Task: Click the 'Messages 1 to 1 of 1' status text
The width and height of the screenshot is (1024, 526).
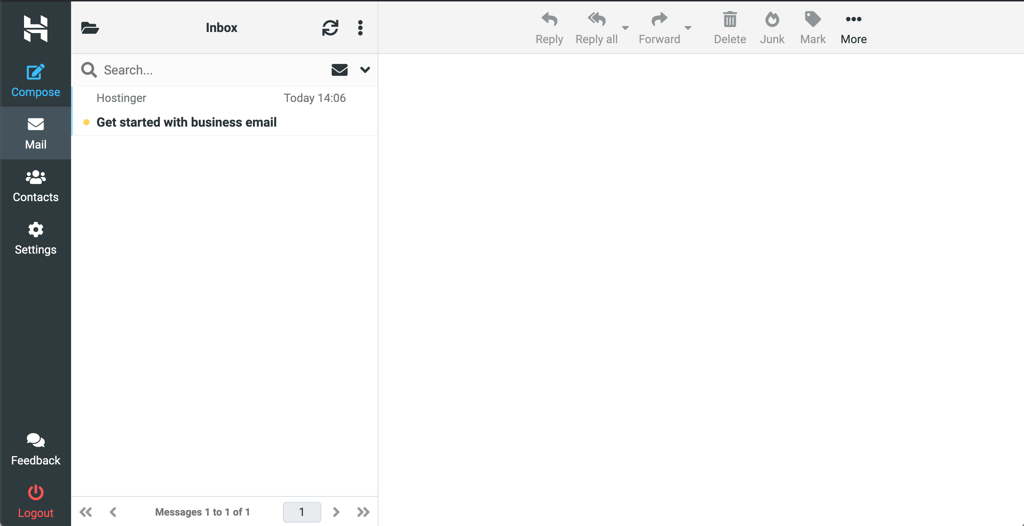Action: pyautogui.click(x=202, y=512)
